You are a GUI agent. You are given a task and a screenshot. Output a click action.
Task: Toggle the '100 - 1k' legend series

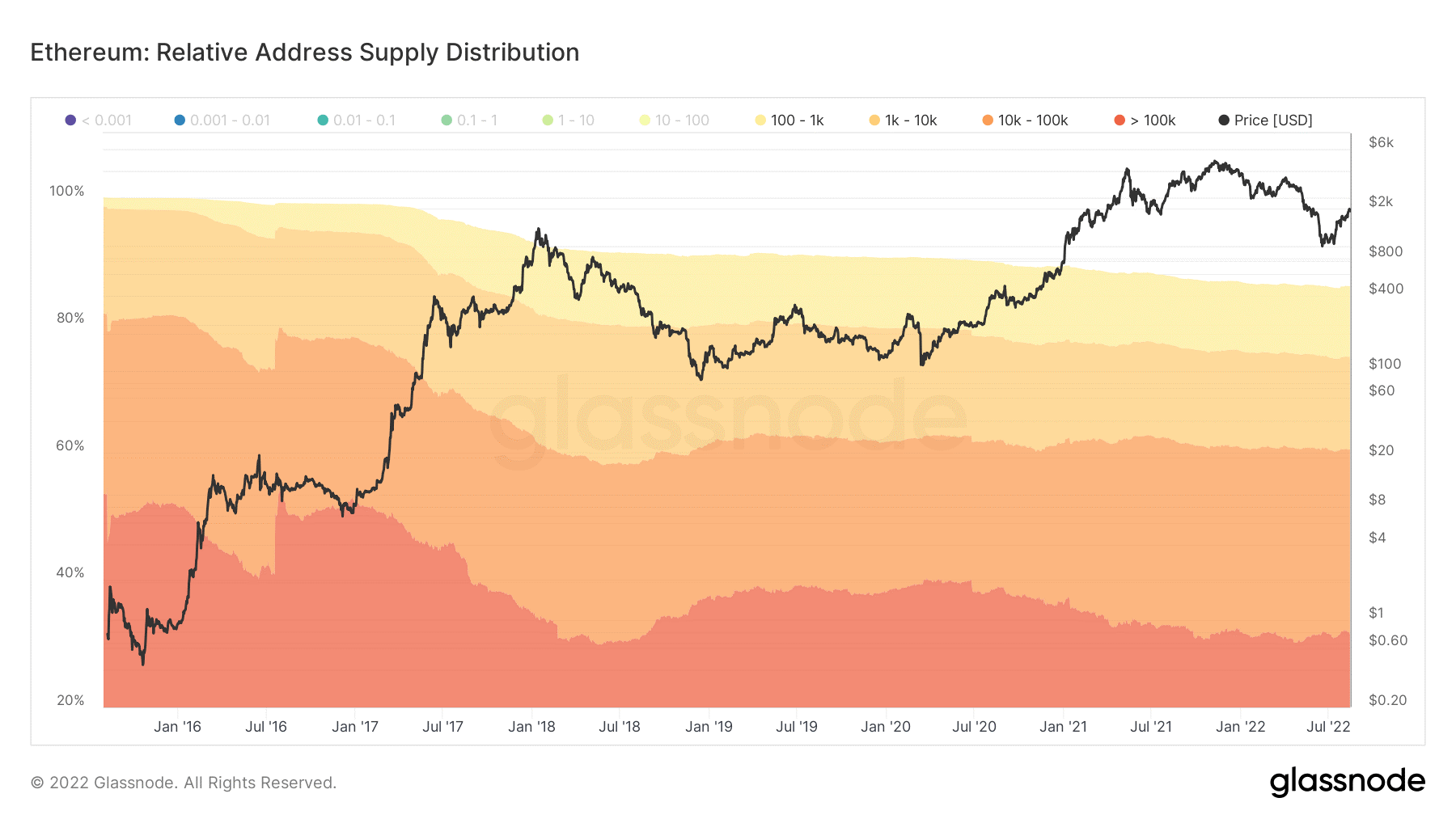click(x=797, y=120)
